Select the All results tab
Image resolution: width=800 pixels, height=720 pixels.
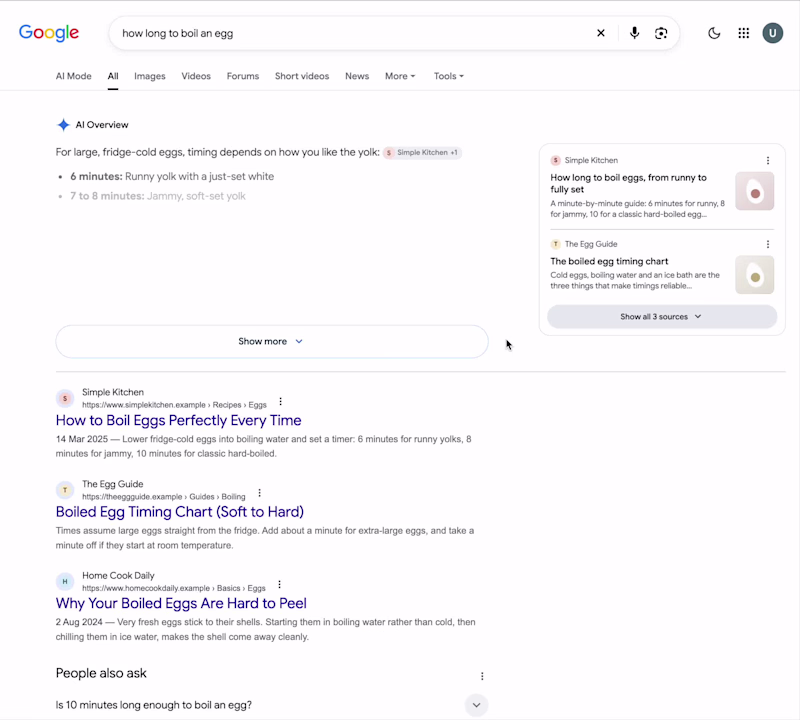113,76
